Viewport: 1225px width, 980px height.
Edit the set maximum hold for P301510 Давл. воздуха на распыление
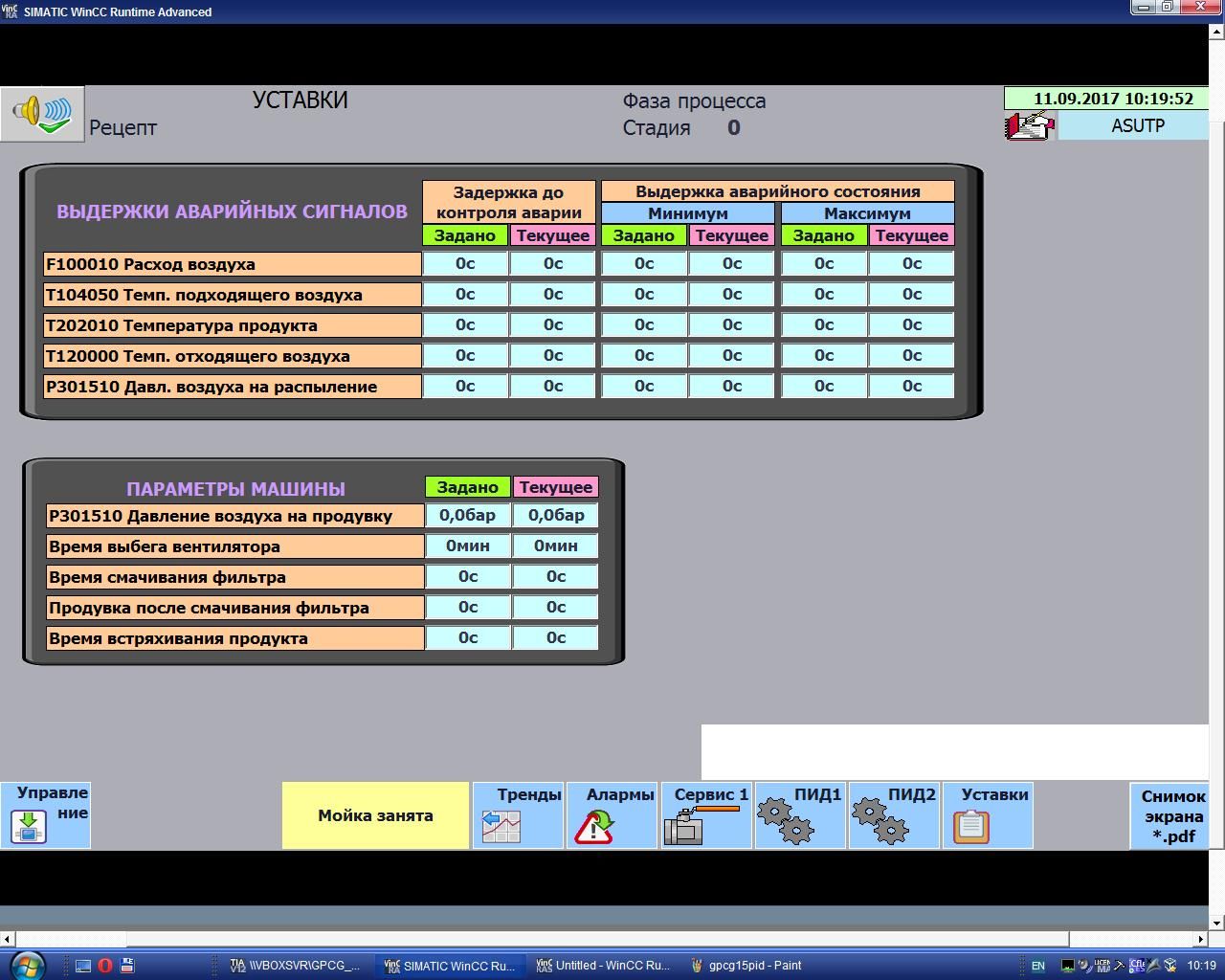[823, 387]
